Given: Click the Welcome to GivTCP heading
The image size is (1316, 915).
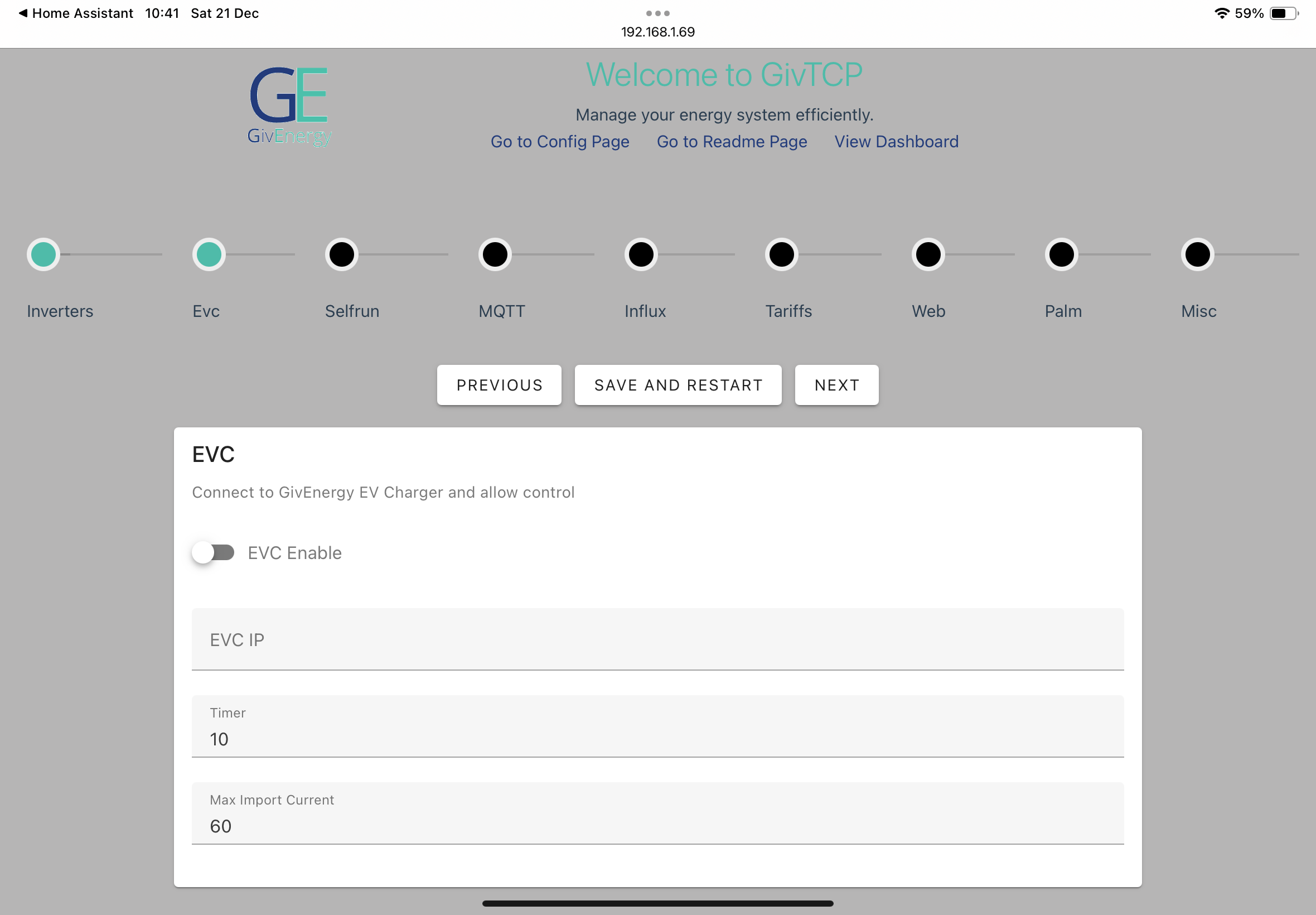Looking at the screenshot, I should (724, 75).
